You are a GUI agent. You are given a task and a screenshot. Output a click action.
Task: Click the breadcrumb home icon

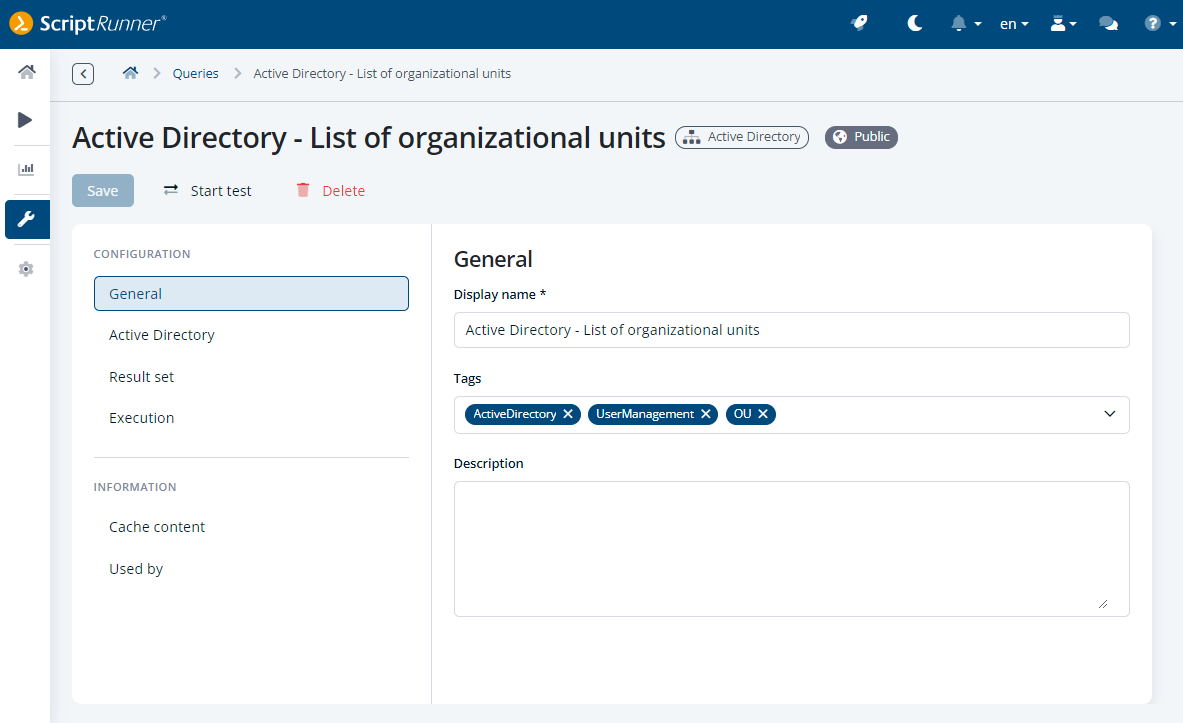(131, 73)
